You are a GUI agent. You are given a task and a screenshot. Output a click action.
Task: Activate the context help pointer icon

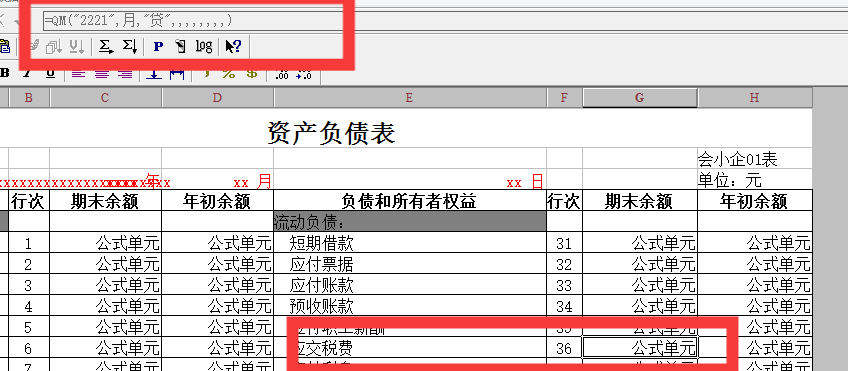[x=233, y=47]
